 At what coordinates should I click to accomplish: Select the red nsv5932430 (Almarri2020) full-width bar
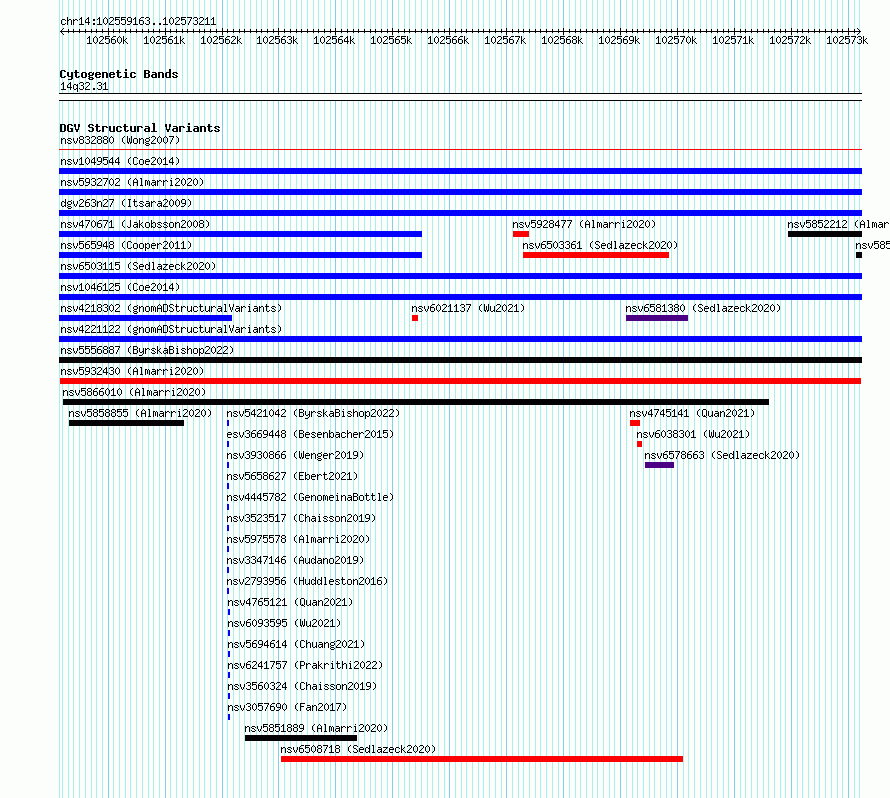pos(460,381)
